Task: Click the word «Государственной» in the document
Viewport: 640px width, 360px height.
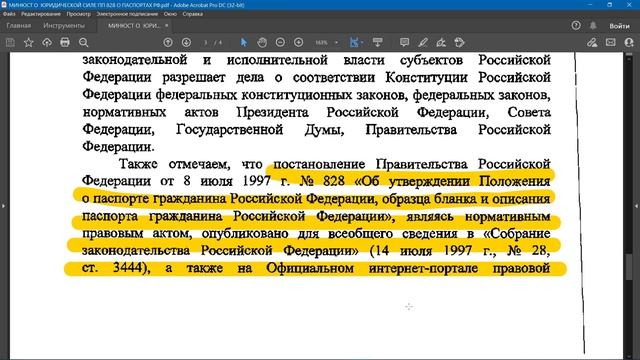Action: coord(230,129)
